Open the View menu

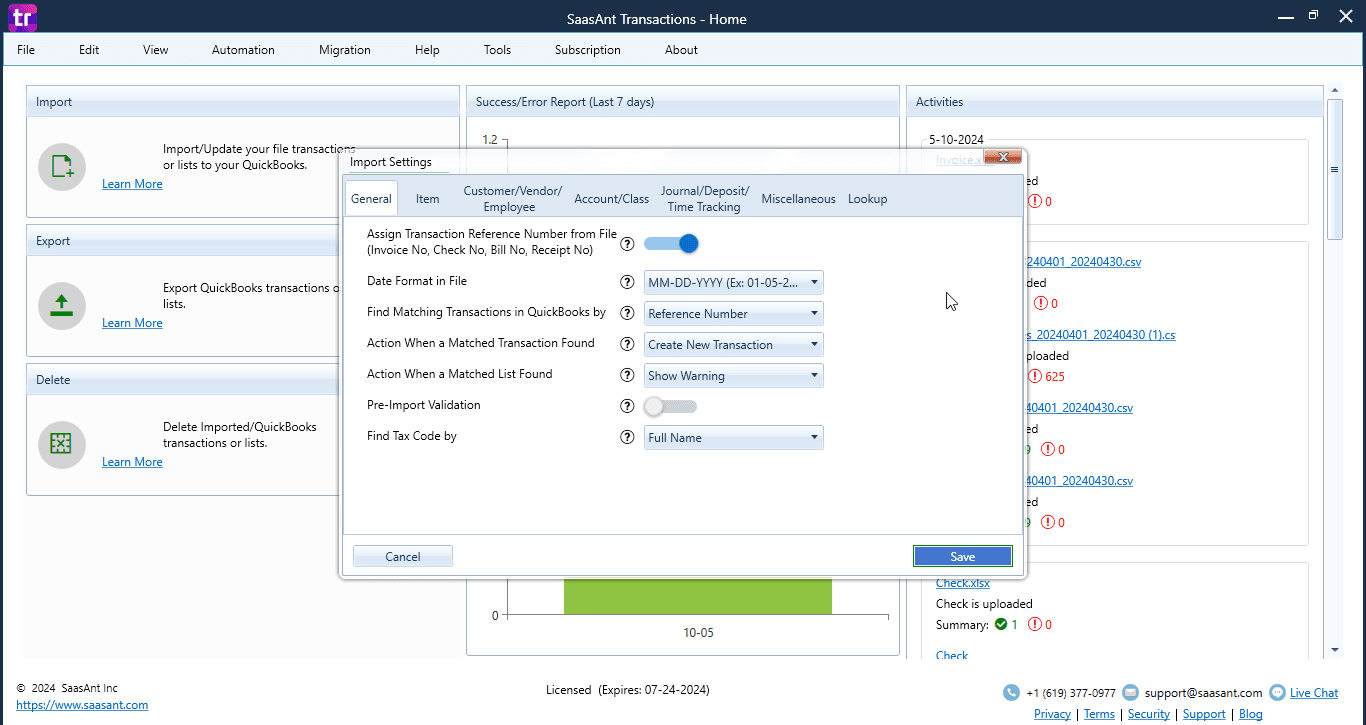pos(156,50)
